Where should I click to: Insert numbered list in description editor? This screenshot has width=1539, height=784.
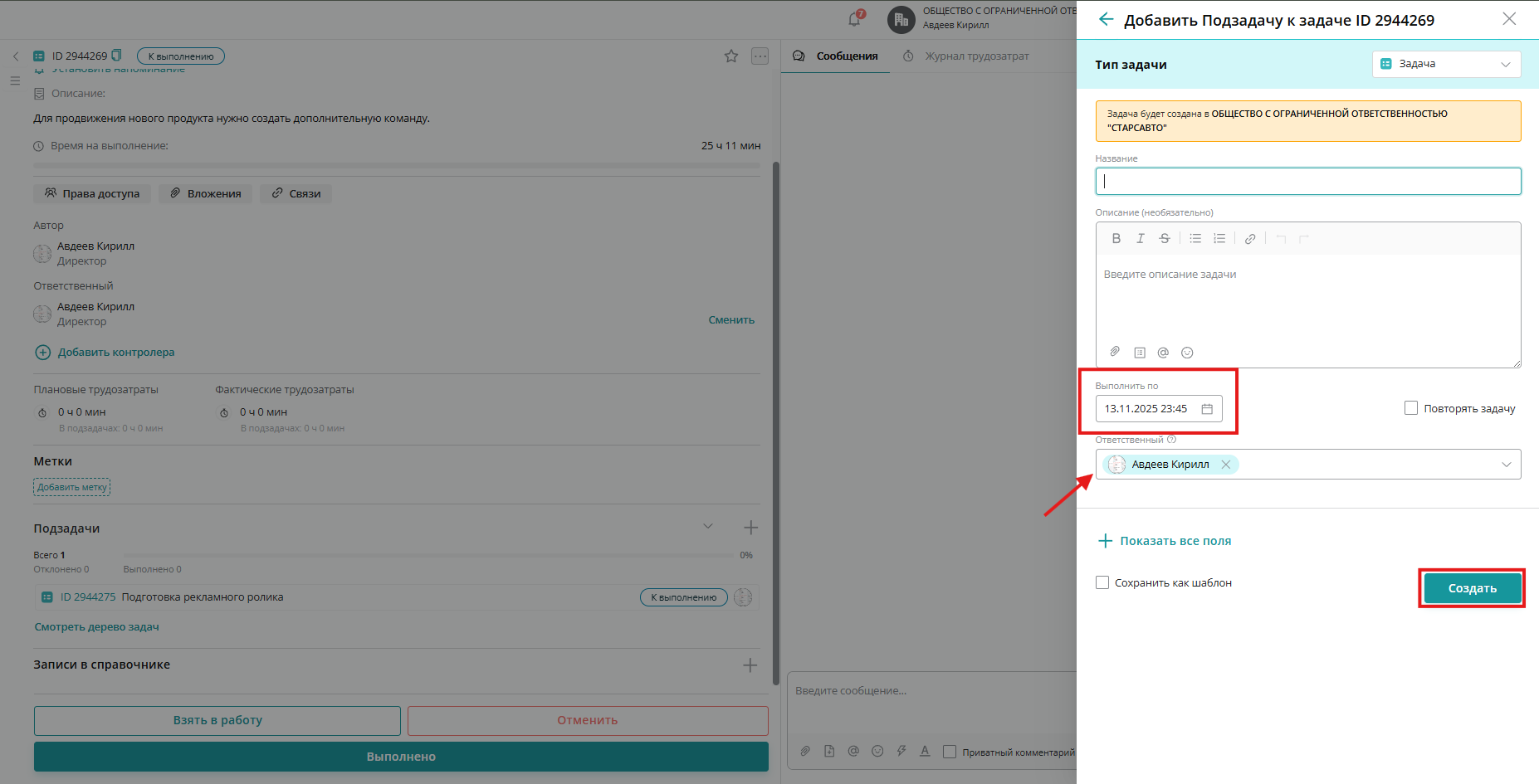1219,239
